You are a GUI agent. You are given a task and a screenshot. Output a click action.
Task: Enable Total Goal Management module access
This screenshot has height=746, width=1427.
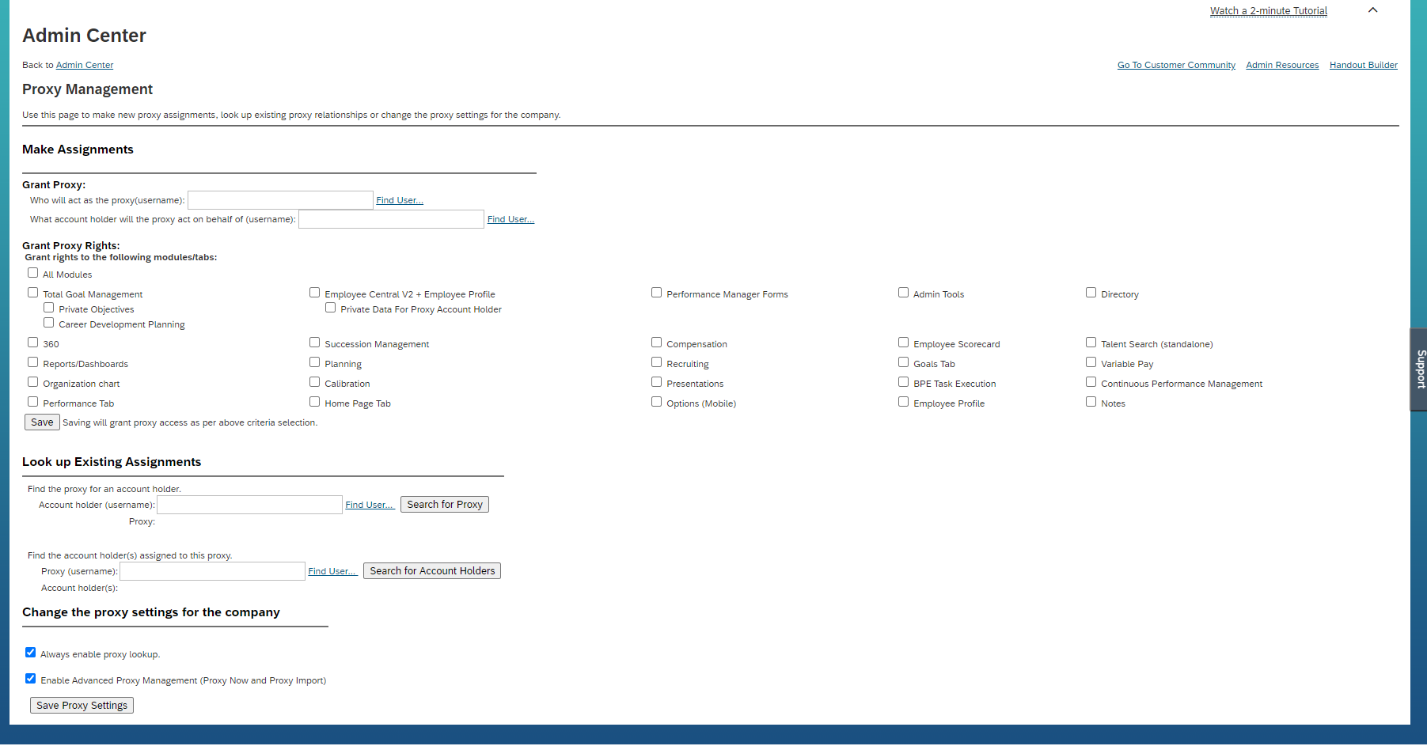32,292
